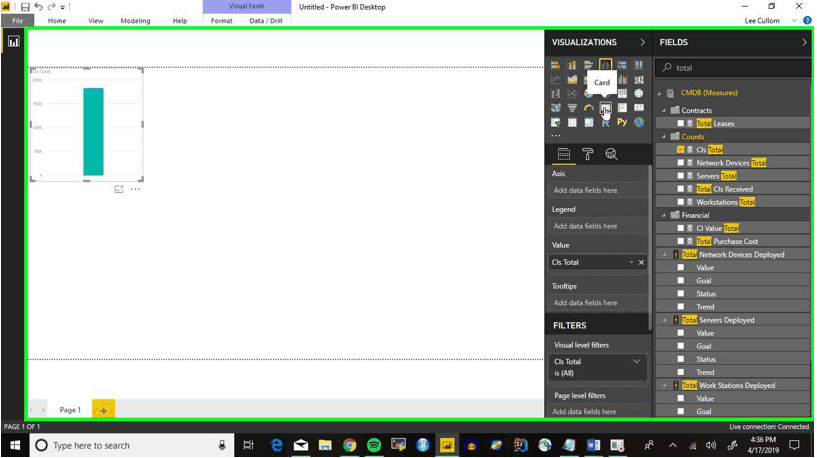This screenshot has width=817, height=458.
Task: Collapse Total Network Devices Deployed KPI
Action: 664,254
